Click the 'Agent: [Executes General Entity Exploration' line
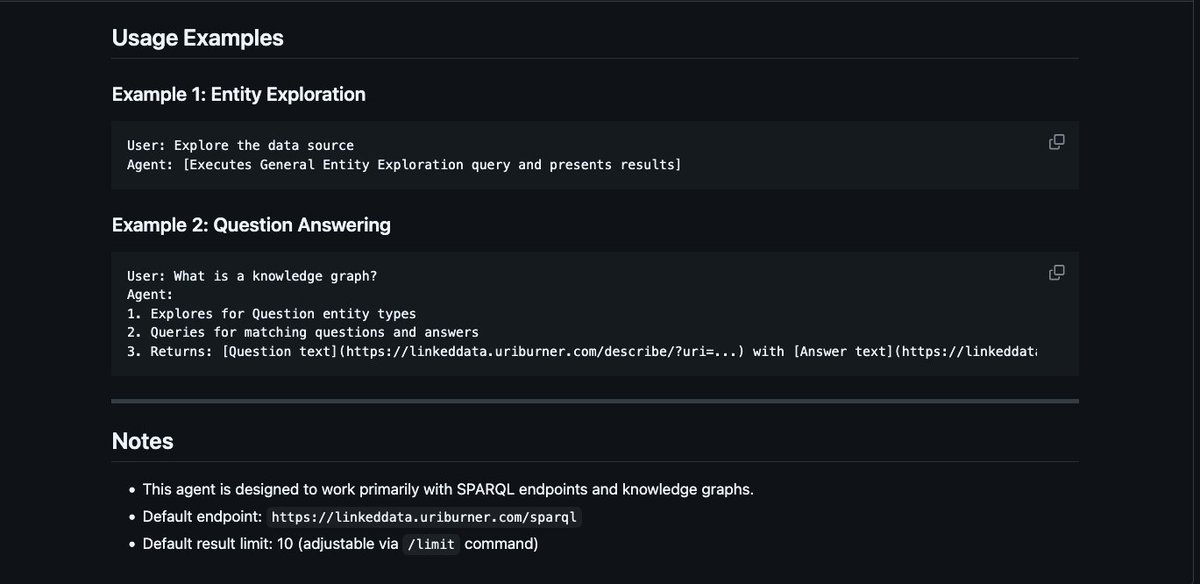1200x584 pixels. (403, 164)
